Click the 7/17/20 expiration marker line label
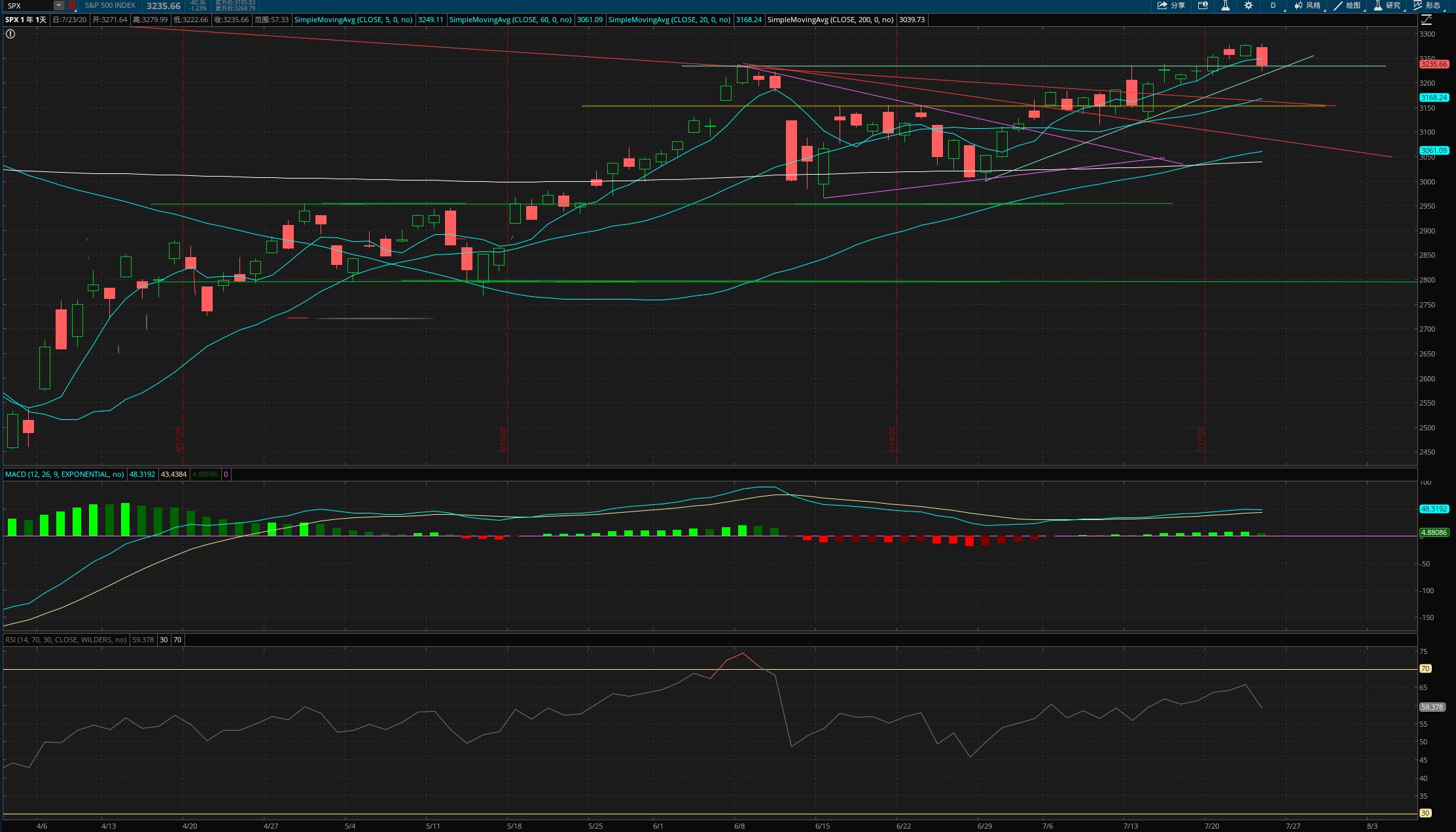 [x=1201, y=440]
